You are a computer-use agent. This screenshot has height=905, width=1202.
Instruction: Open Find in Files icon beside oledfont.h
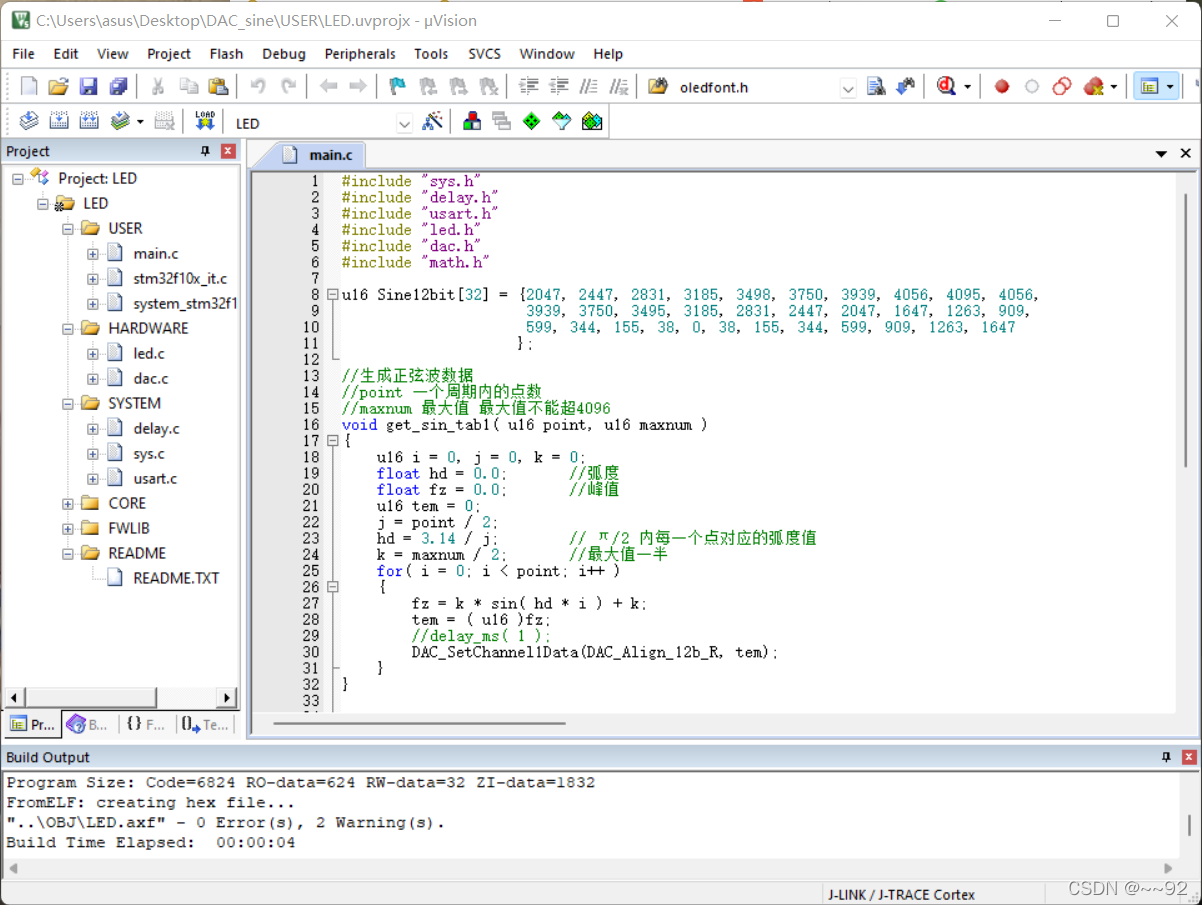click(657, 87)
